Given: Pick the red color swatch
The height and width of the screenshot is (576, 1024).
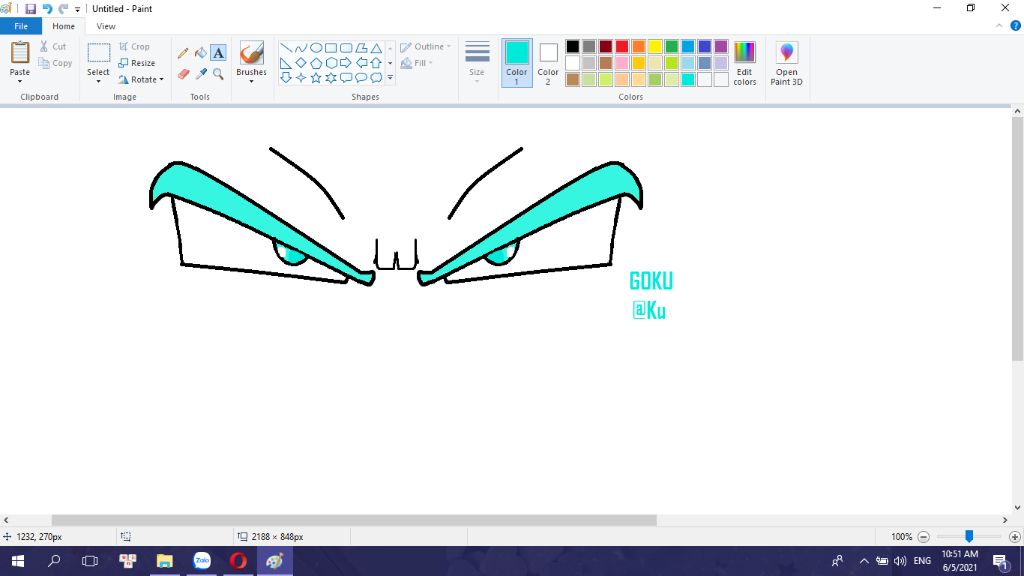Looking at the screenshot, I should pyautogui.click(x=622, y=46).
